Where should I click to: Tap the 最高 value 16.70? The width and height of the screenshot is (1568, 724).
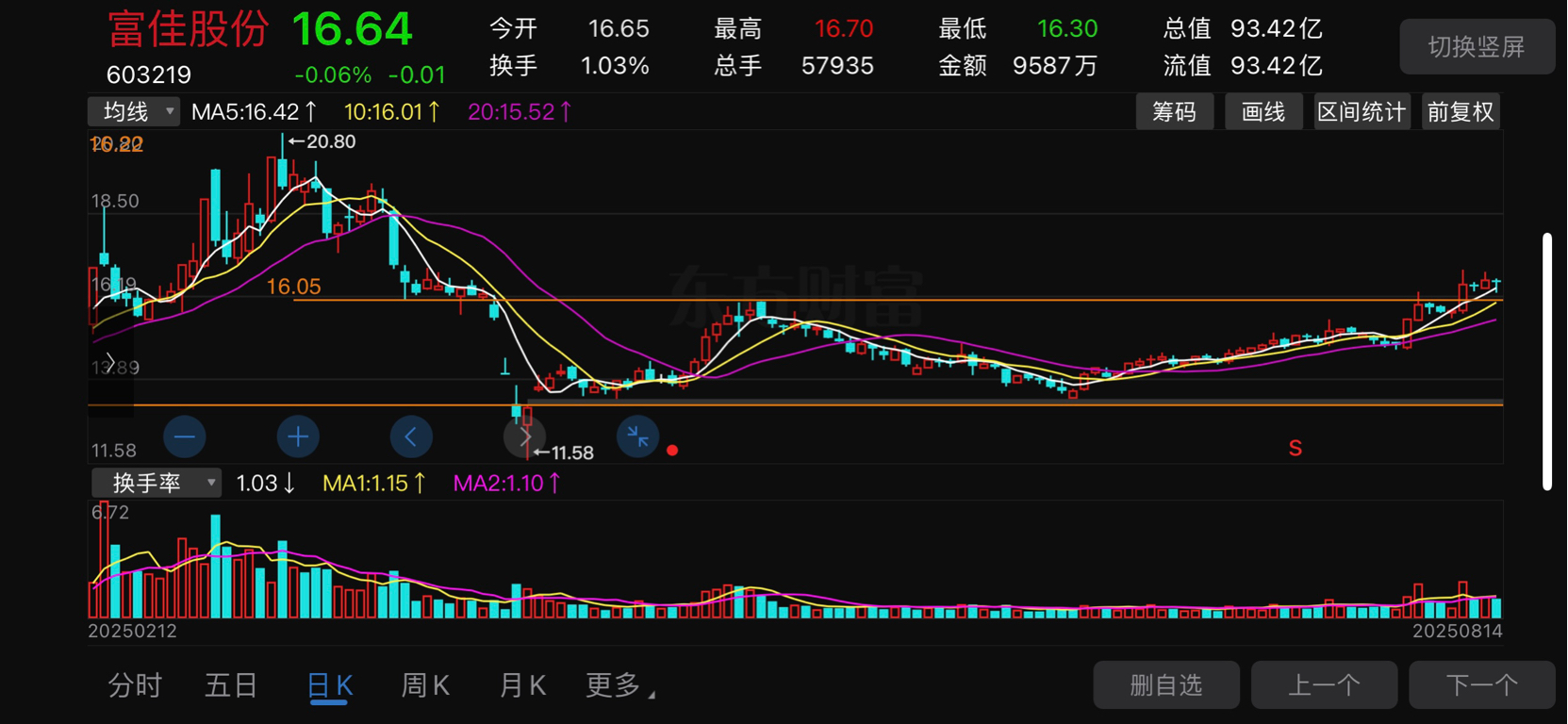tap(844, 29)
